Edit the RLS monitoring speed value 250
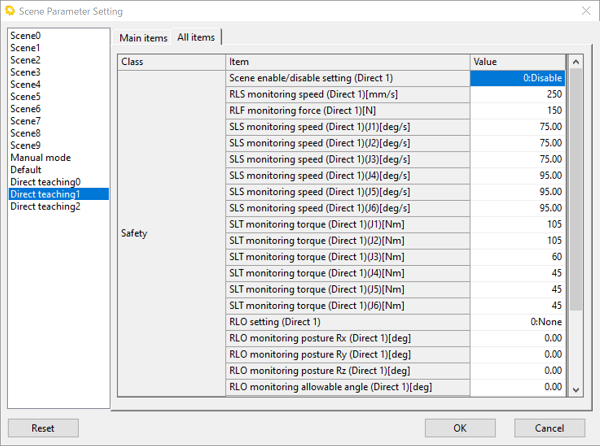 pos(518,94)
